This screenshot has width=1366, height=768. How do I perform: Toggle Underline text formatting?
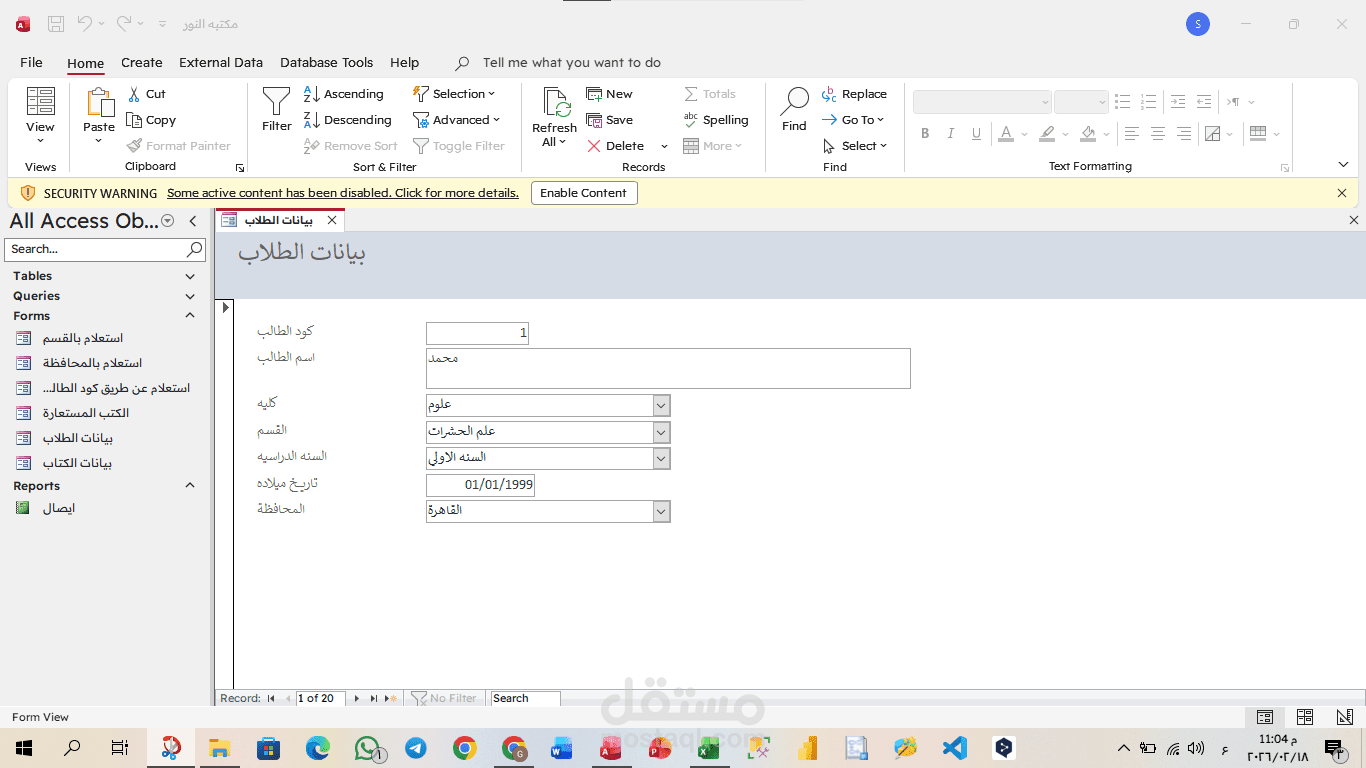(977, 133)
